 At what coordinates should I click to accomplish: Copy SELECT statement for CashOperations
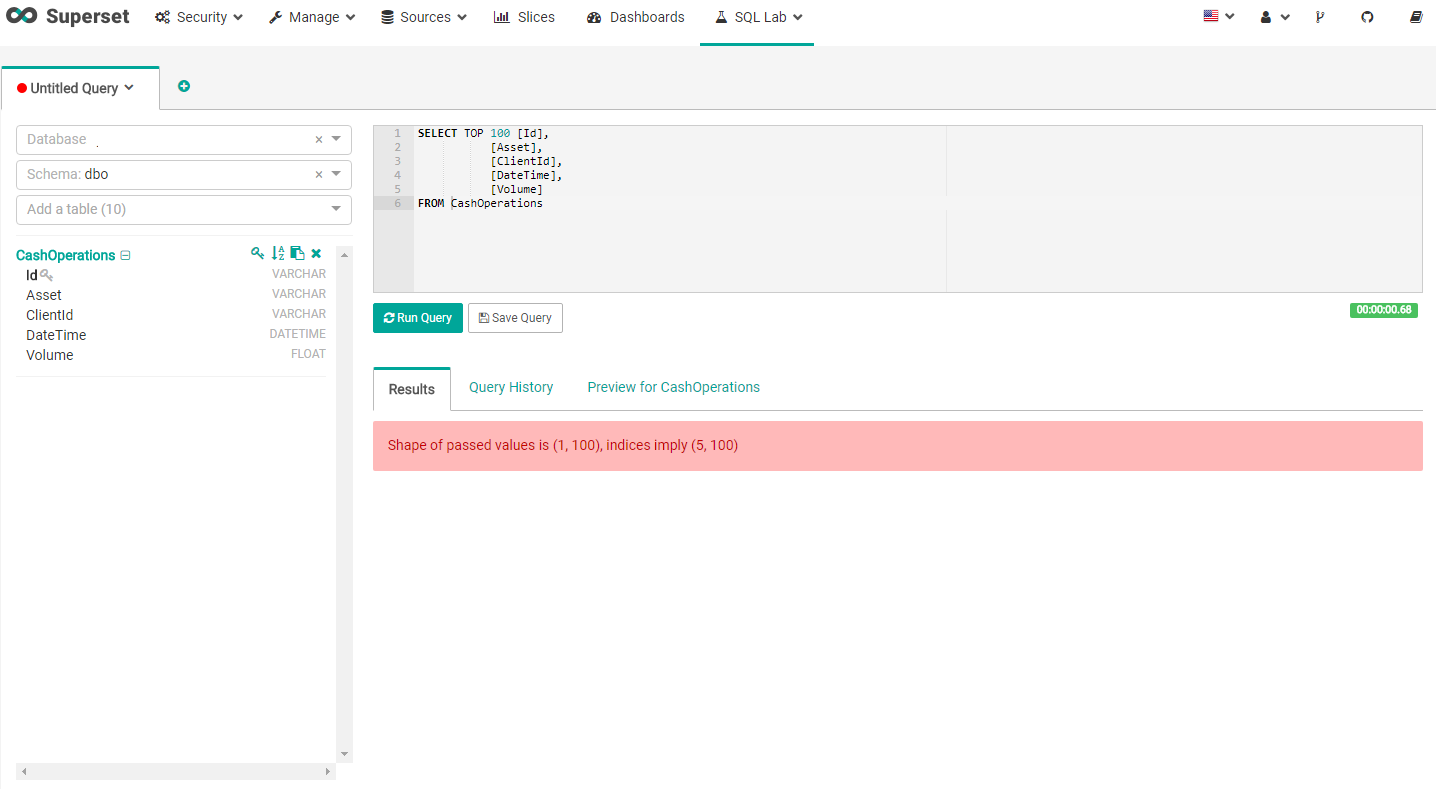297,253
